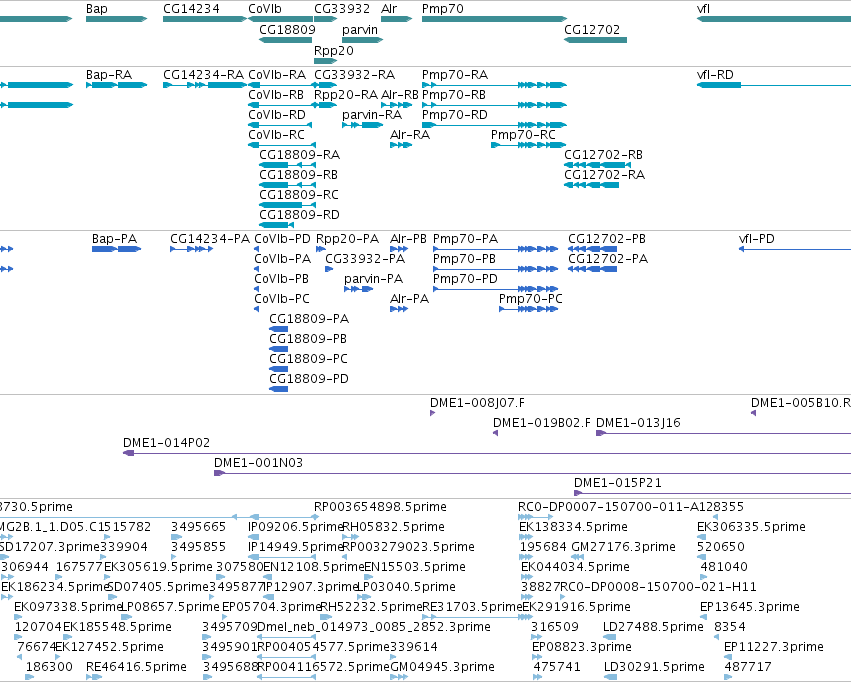Select the GM27176.3prime label
Viewport: 851px width, 682px height.
coord(624,547)
